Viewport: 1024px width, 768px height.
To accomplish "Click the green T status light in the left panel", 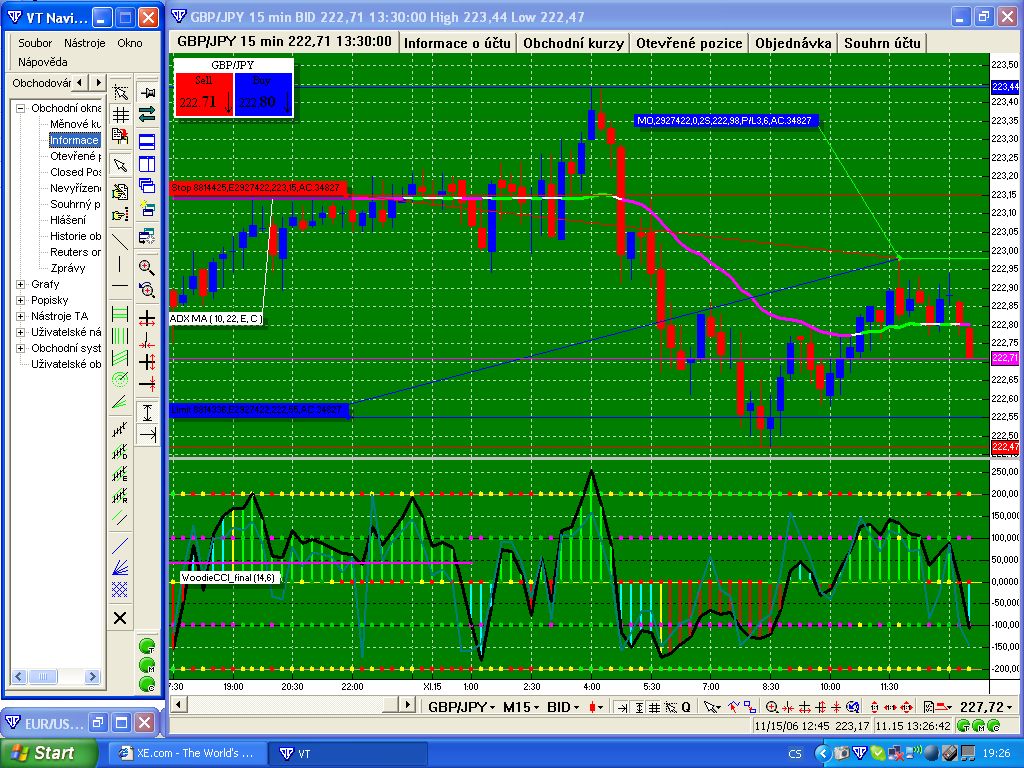I will pos(148,646).
